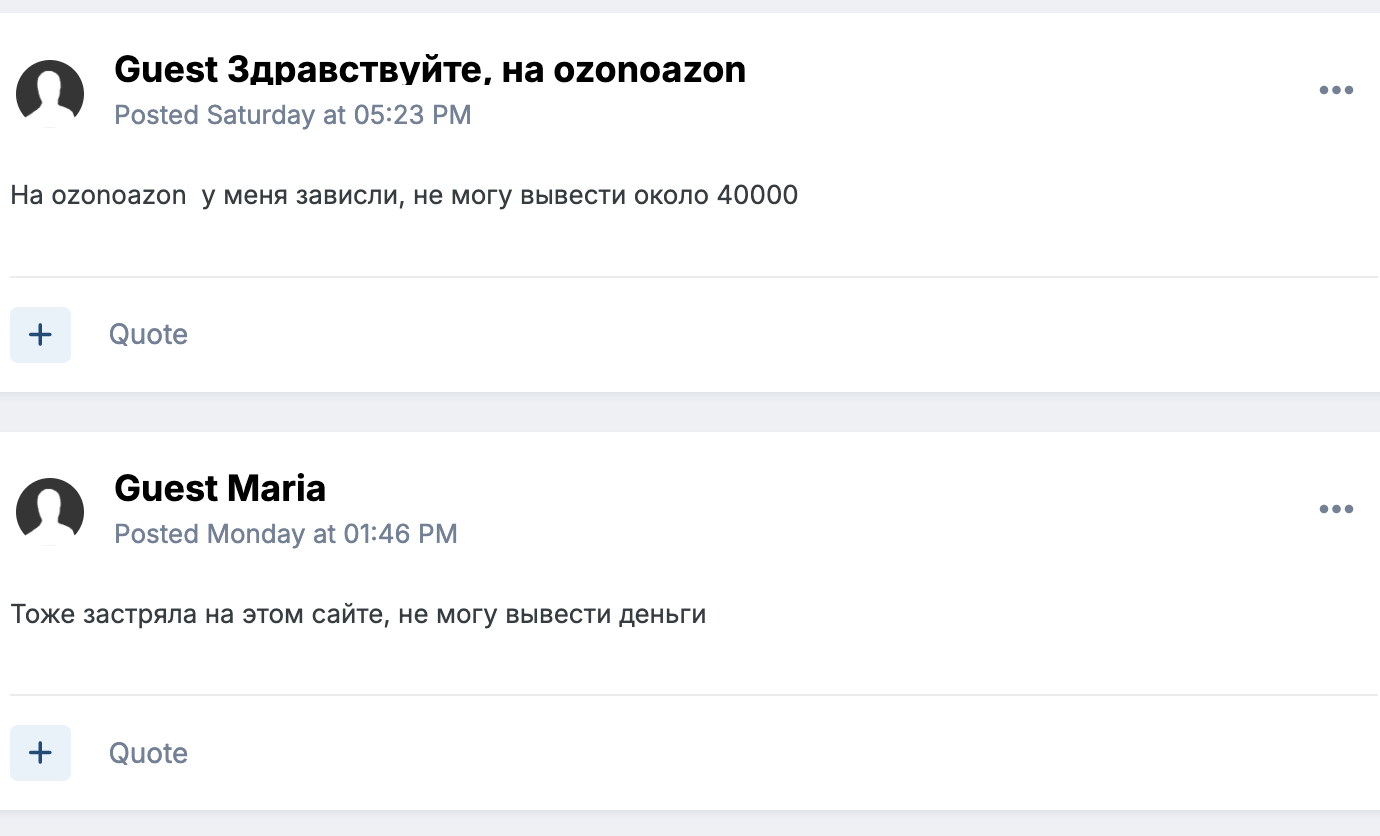Quote Guest Maria's reply
The width and height of the screenshot is (1380, 836).
pyautogui.click(x=148, y=753)
